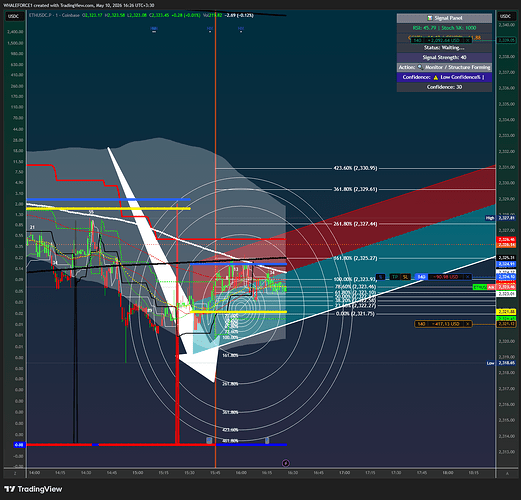The height and width of the screenshot is (500, 521).
Task: Toggle the auto-scale A button at bottom right
Action: point(507,473)
